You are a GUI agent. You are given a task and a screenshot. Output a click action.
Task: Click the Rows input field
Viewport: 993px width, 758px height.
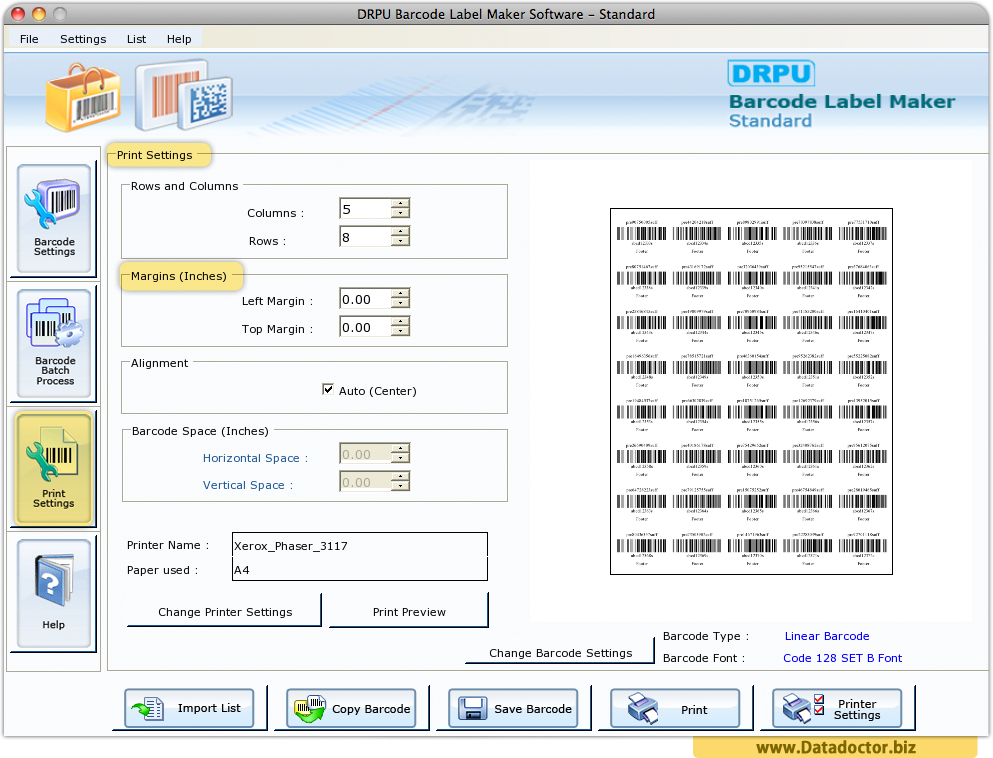pyautogui.click(x=365, y=237)
